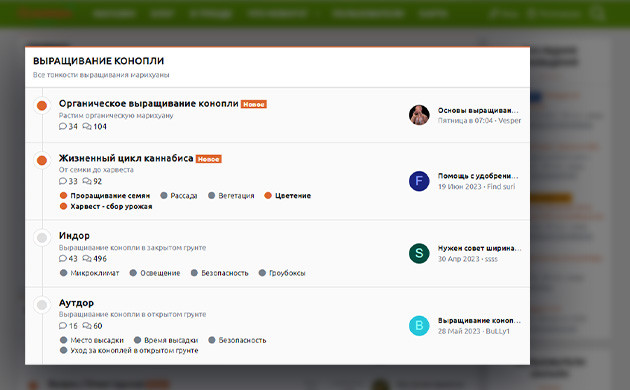Viewport: 630px width, 390px height.
Task: Open subforum "Харвест - сбор урожая"
Action: (111, 206)
